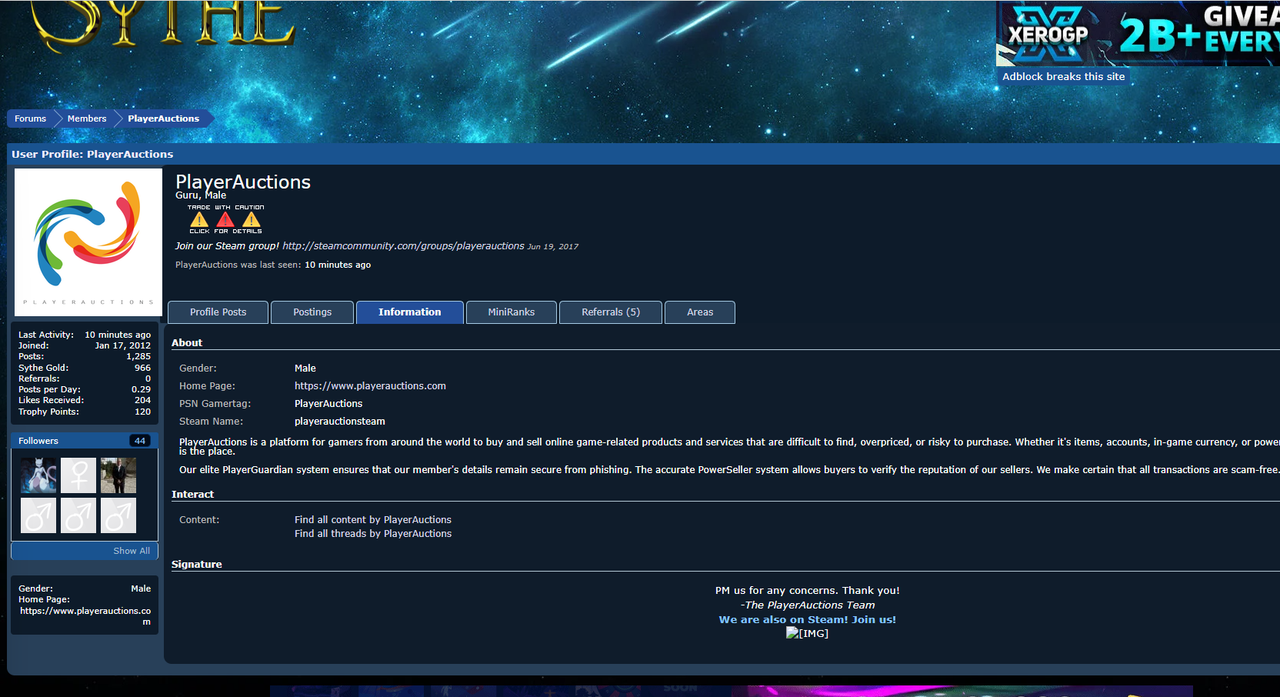Screen dimensions: 1280x697
Task: Click the broken [IMG] in the signature
Action: click(807, 633)
